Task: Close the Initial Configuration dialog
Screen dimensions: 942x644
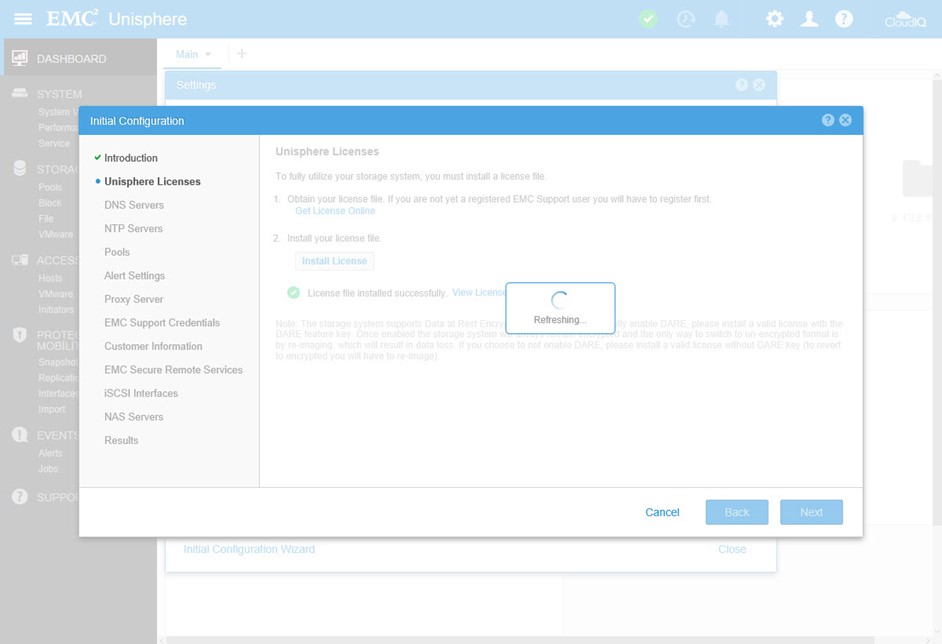Action: (x=845, y=120)
